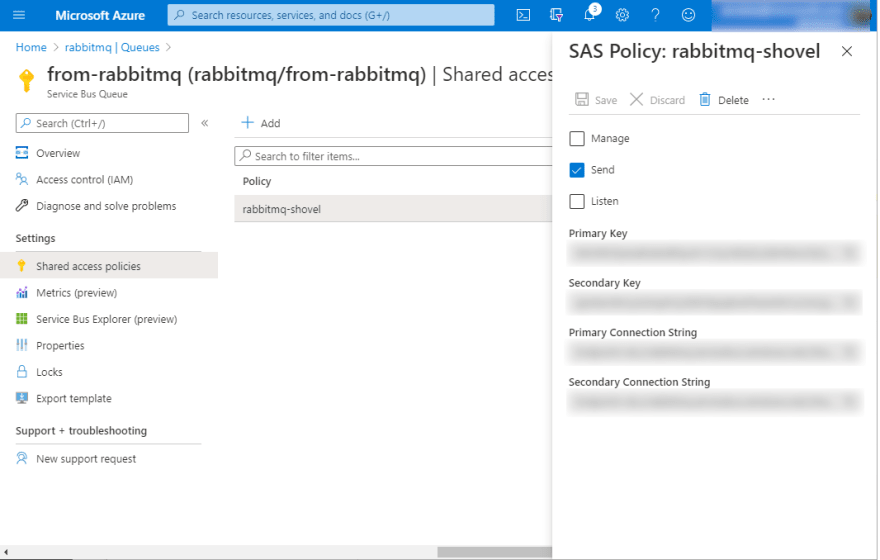Screen dimensions: 880x560
Task: Click the Primary Key field
Action: point(714,253)
